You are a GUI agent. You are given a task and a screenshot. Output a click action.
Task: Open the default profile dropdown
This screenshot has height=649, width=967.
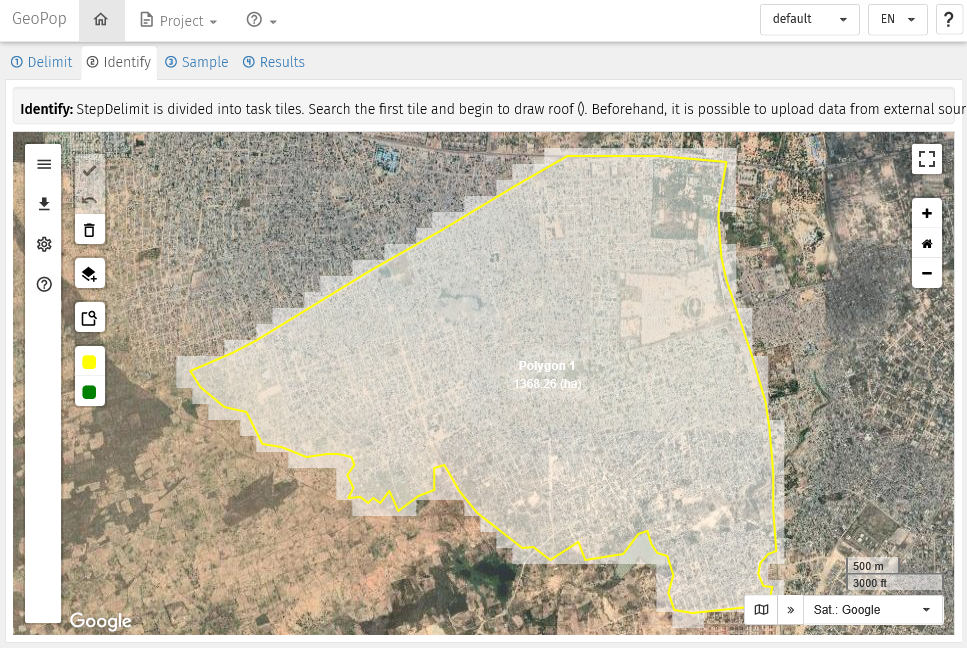[x=809, y=20]
